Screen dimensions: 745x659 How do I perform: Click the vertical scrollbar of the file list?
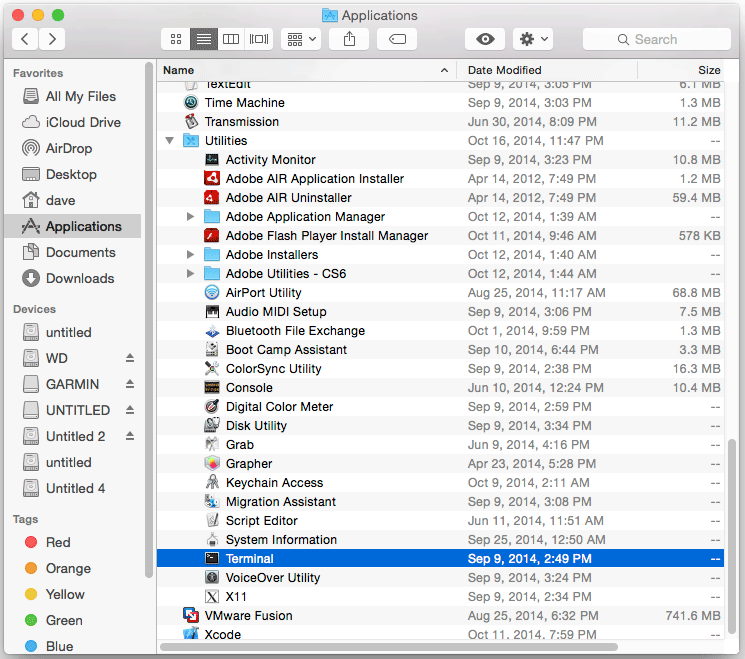(x=732, y=537)
